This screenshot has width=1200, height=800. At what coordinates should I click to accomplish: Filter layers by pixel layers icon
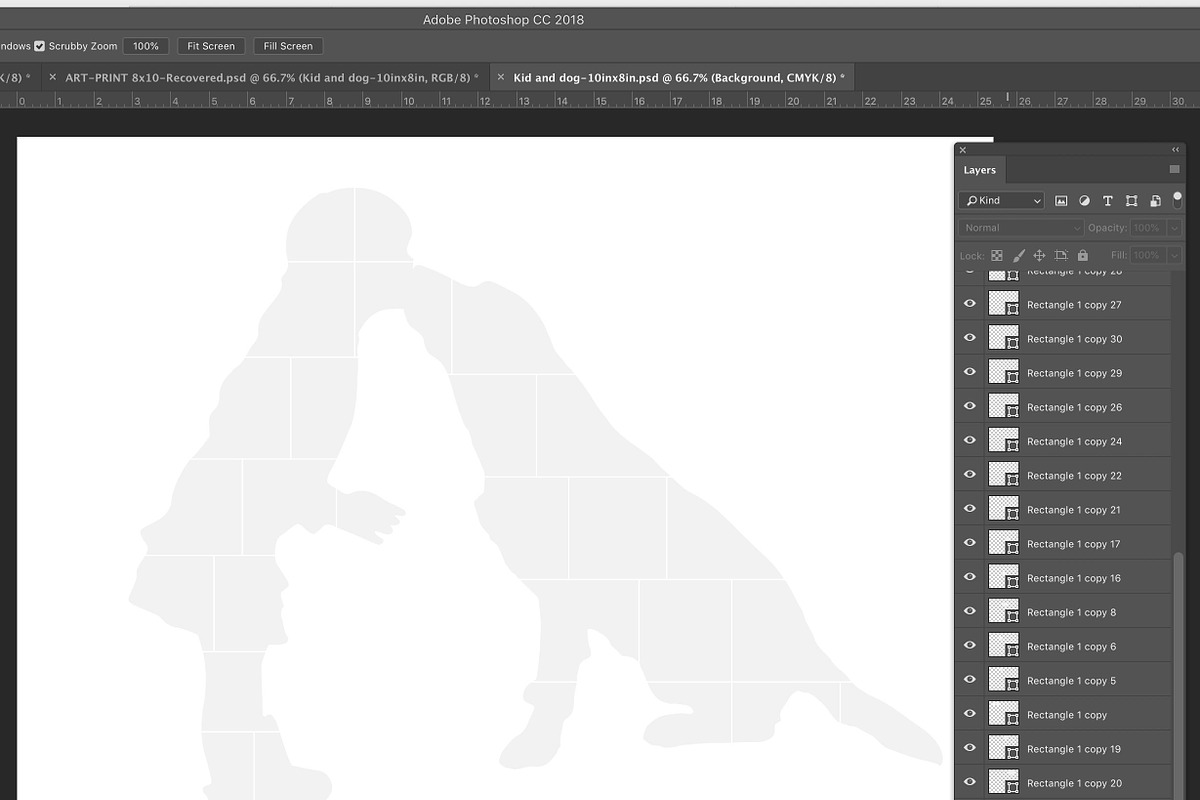click(1062, 201)
